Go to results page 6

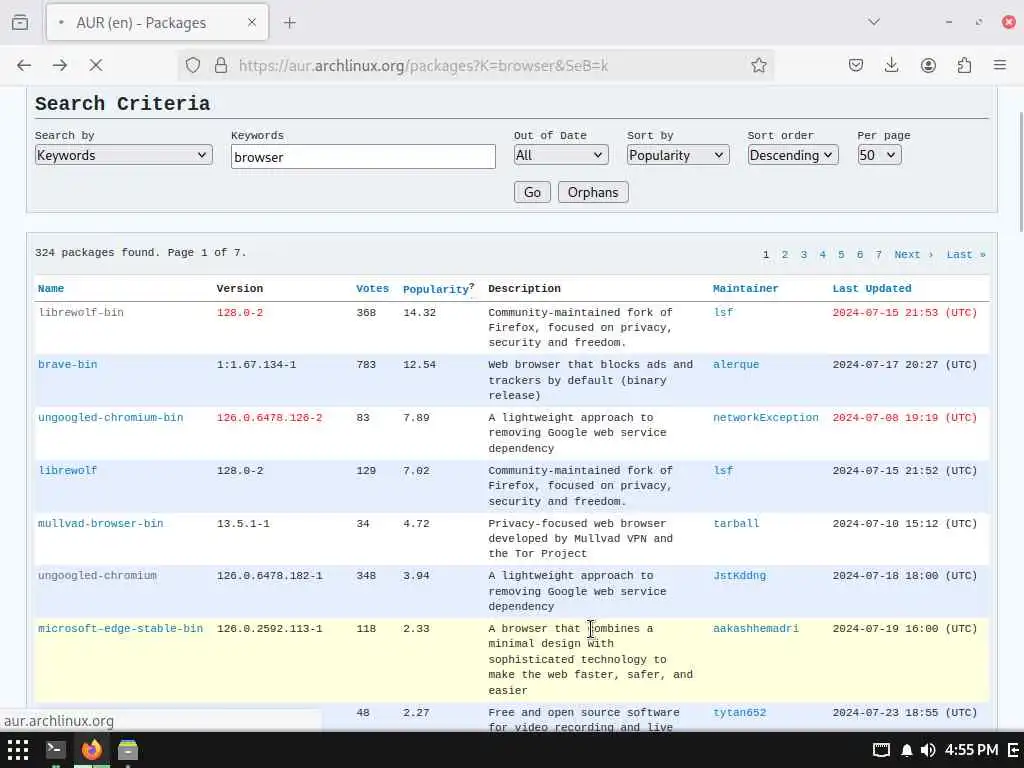pyautogui.click(x=860, y=255)
